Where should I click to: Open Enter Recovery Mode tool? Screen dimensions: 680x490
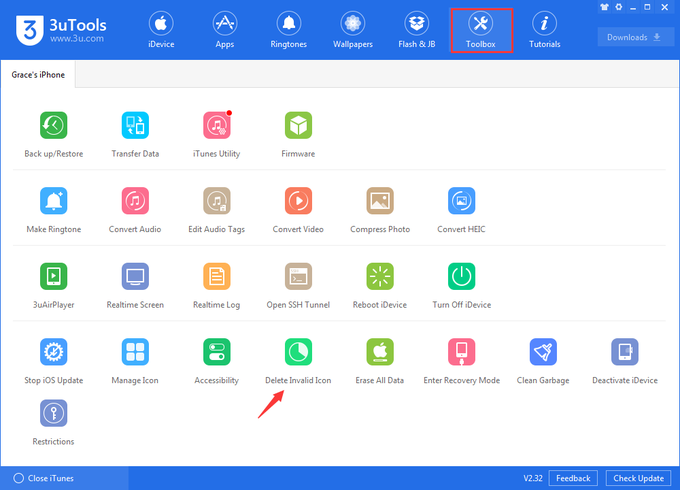[x=461, y=352]
